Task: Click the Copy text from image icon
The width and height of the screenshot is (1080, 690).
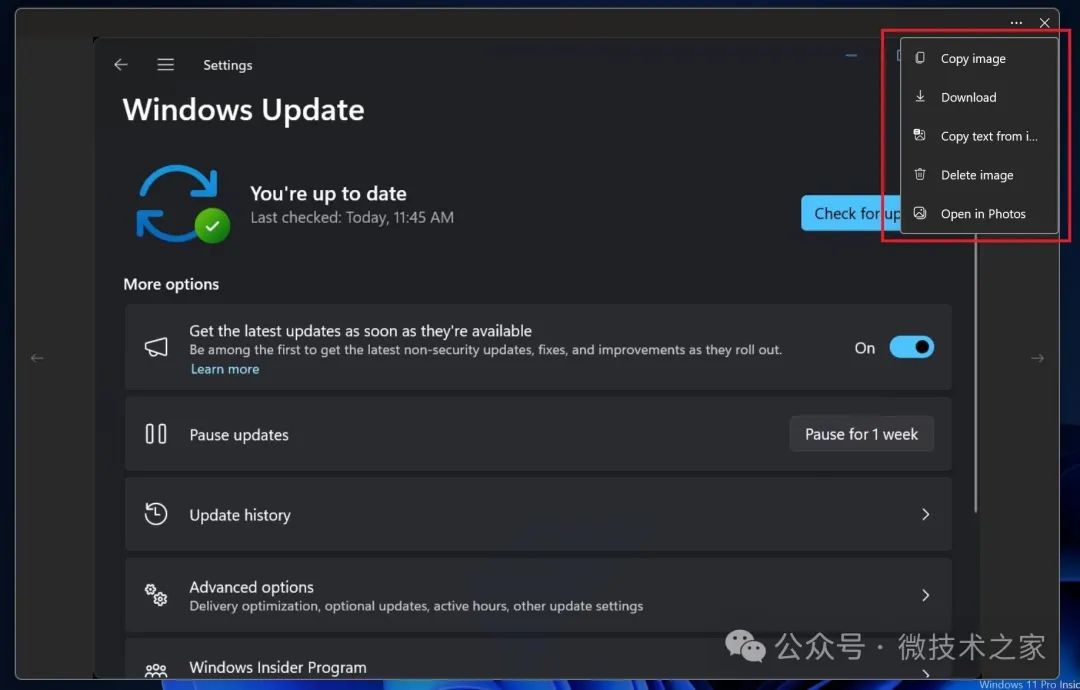Action: pyautogui.click(x=920, y=135)
